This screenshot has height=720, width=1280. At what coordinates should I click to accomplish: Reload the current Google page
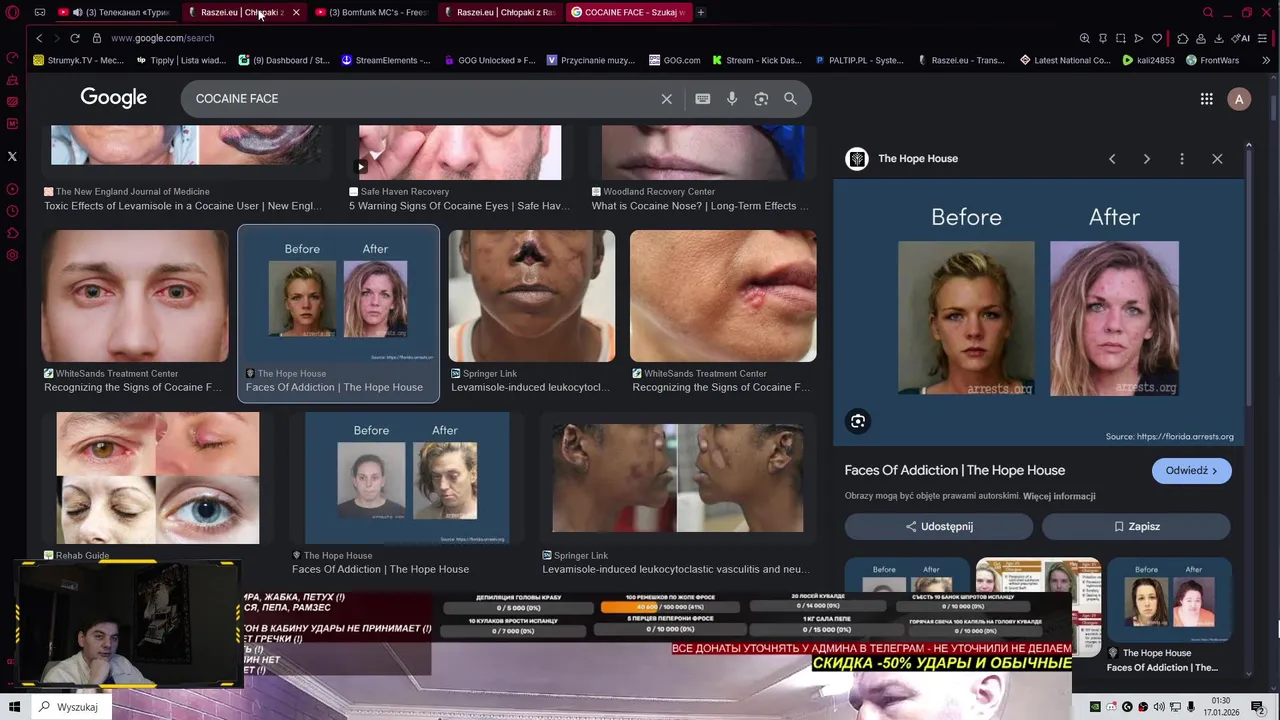click(x=74, y=38)
